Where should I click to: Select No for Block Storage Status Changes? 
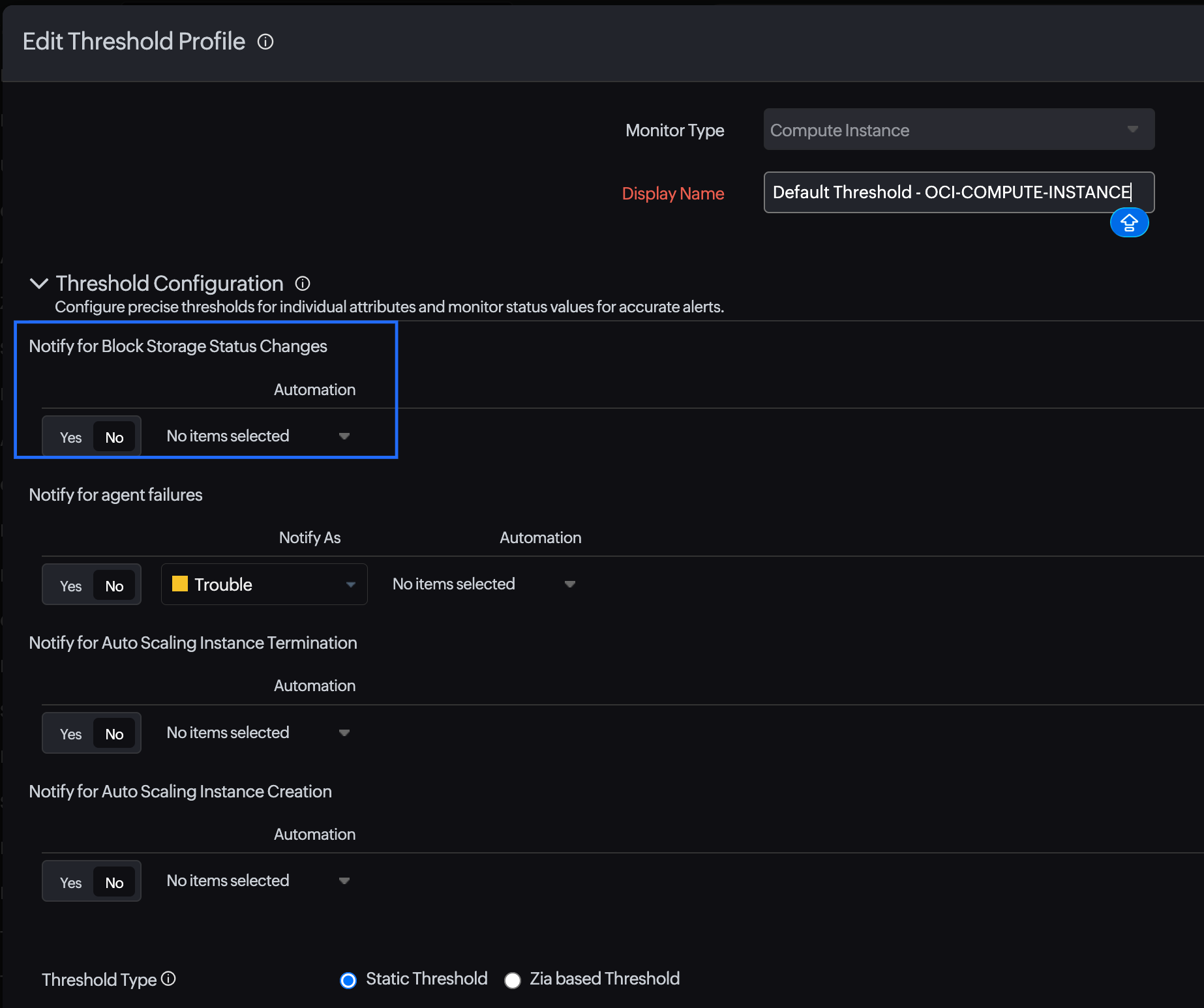point(114,437)
